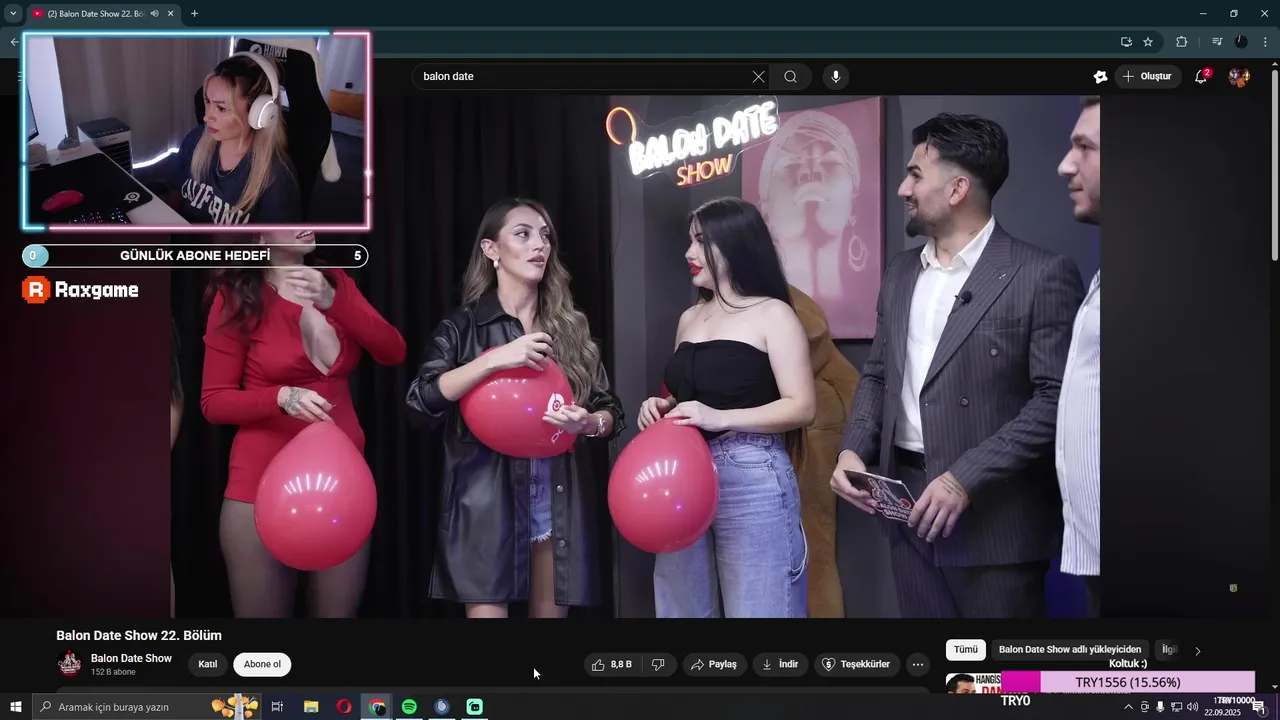1280x720 pixels.
Task: Click the Katıl join button
Action: coord(208,664)
